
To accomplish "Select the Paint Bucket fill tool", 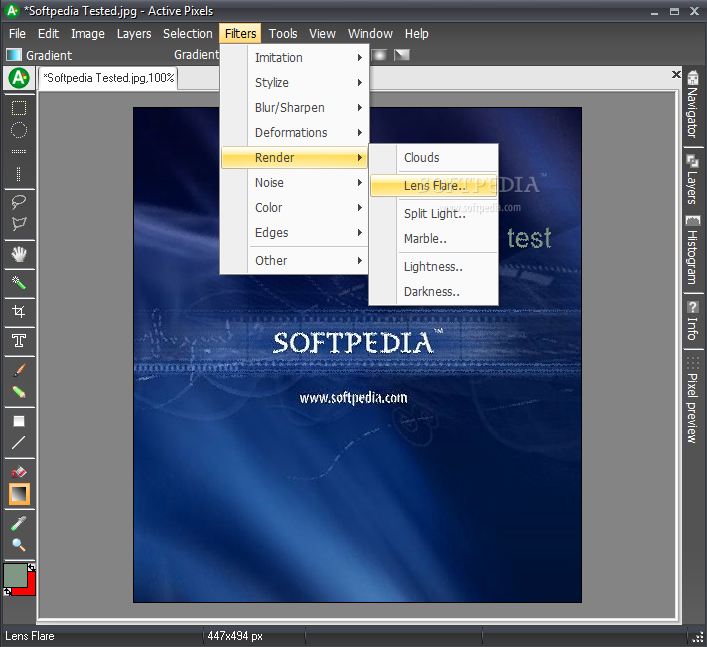I will (x=18, y=472).
